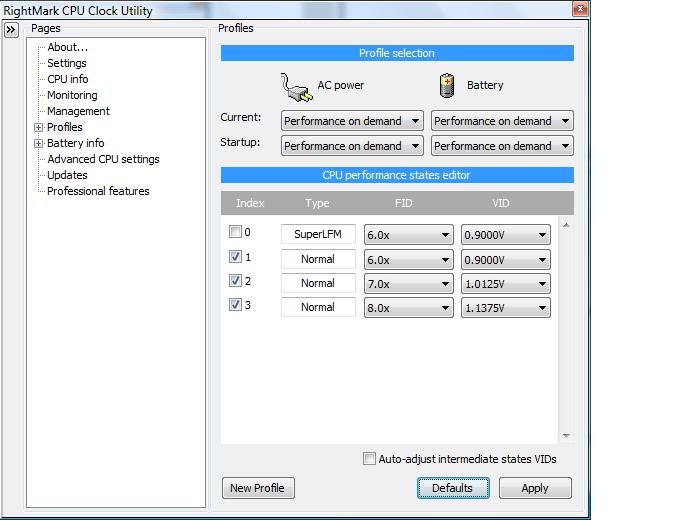The height and width of the screenshot is (520, 683).
Task: Go to the Management page
Action: (78, 111)
